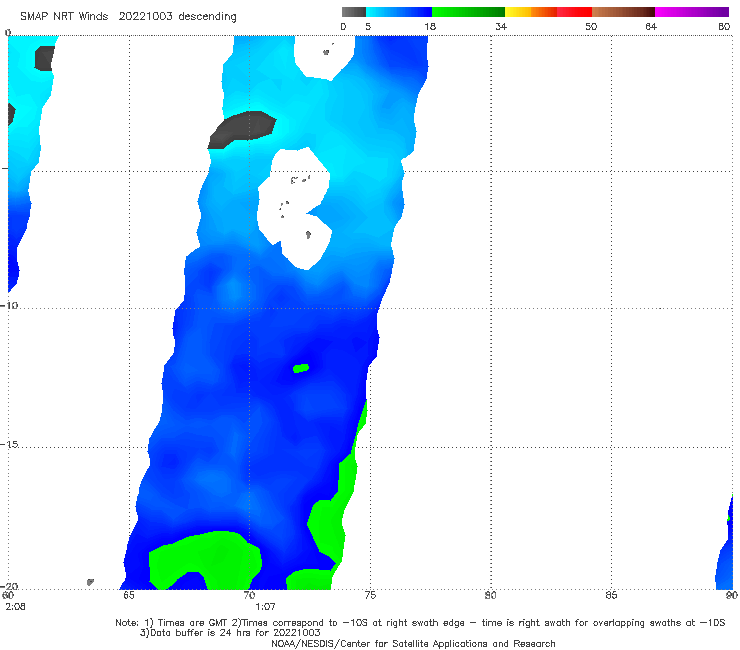
Task: Click the '85' longitude axis label
Action: click(x=611, y=595)
